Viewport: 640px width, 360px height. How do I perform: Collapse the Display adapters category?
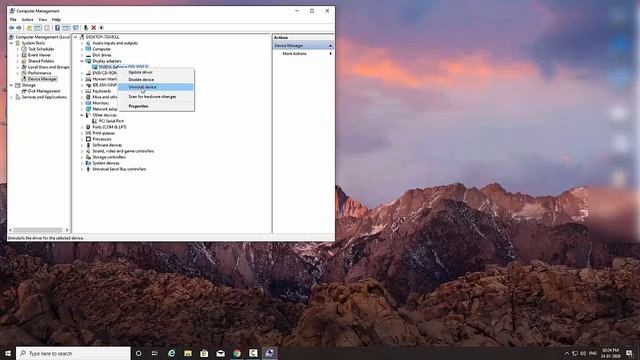[82, 61]
